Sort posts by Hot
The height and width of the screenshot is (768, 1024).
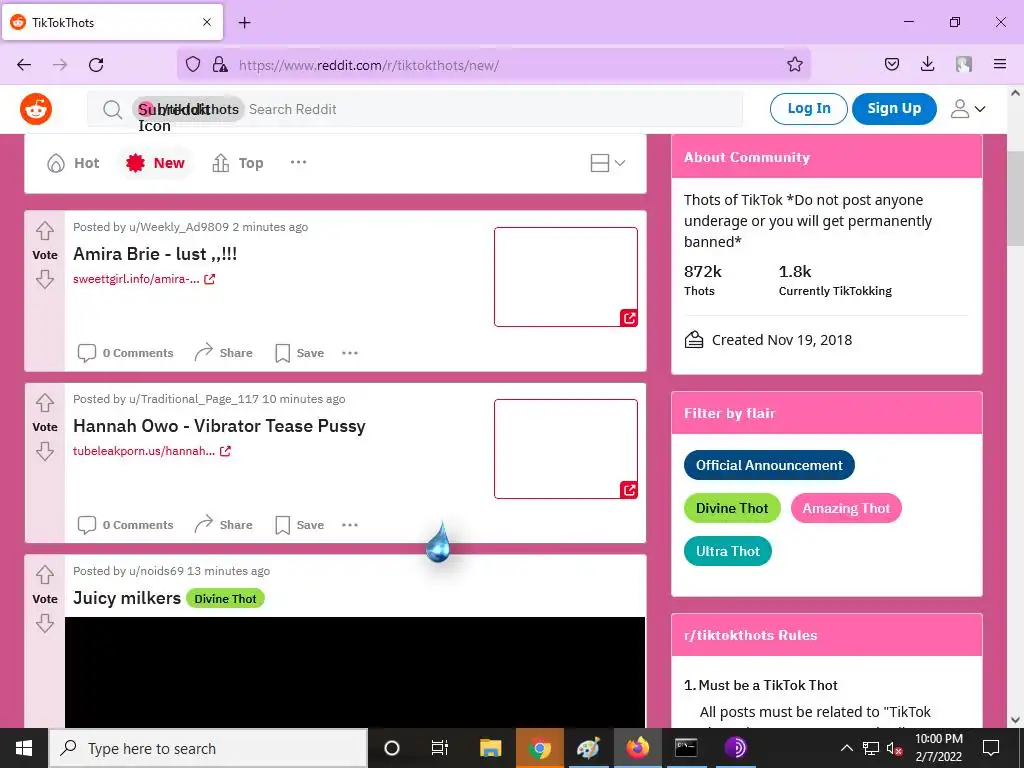tap(73, 163)
